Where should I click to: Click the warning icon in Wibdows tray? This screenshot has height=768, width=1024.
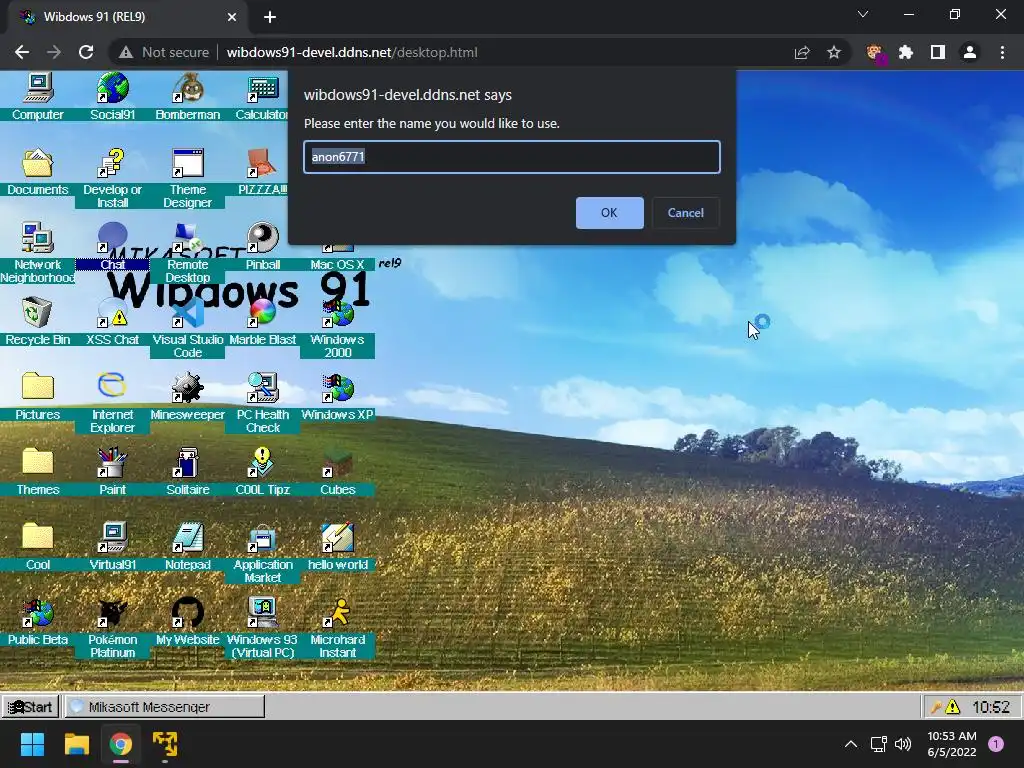(x=953, y=707)
